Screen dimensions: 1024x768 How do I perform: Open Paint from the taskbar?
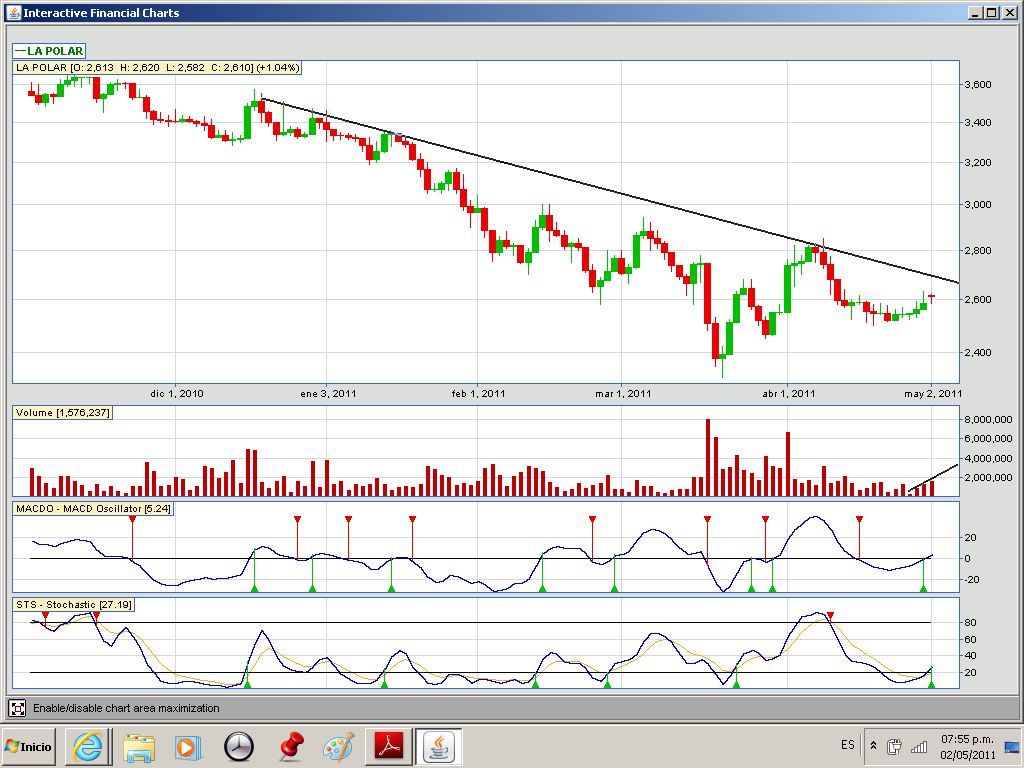pos(339,746)
